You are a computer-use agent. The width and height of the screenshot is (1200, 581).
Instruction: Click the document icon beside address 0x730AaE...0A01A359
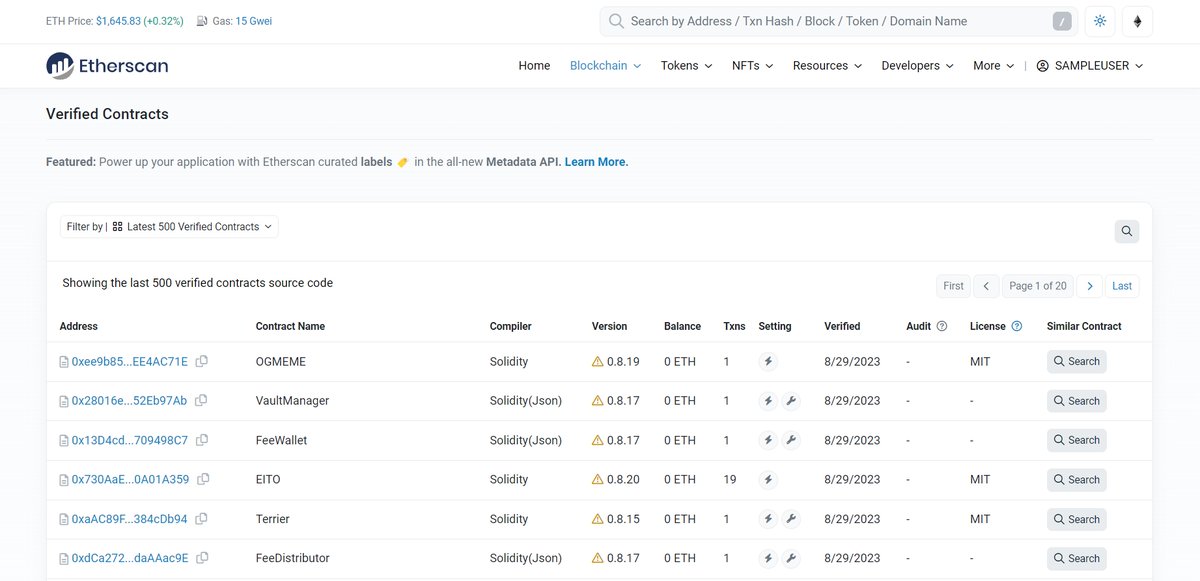[62, 479]
